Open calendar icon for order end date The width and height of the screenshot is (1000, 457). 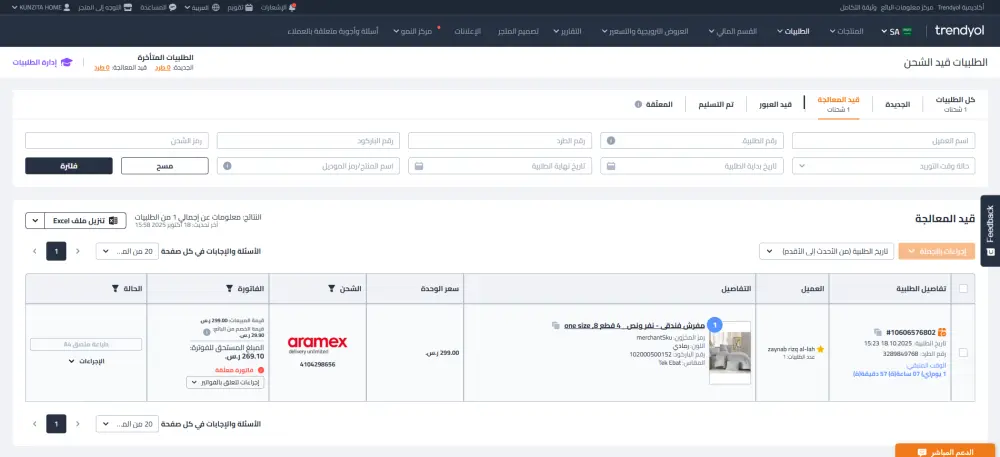418,166
